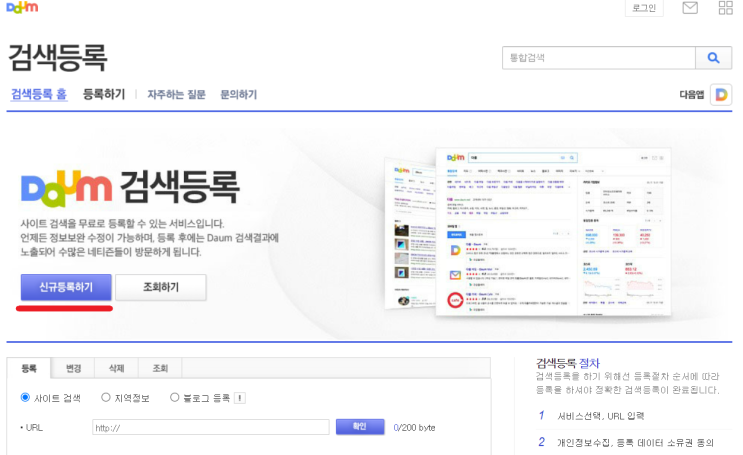This screenshot has height=455, width=743.
Task: Click the 확인 button next to URL
Action: [360, 427]
